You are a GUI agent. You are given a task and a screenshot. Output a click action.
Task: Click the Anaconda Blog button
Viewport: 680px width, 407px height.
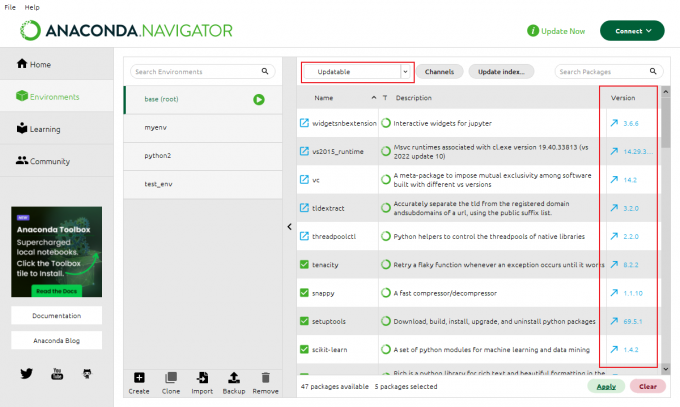pos(56,341)
